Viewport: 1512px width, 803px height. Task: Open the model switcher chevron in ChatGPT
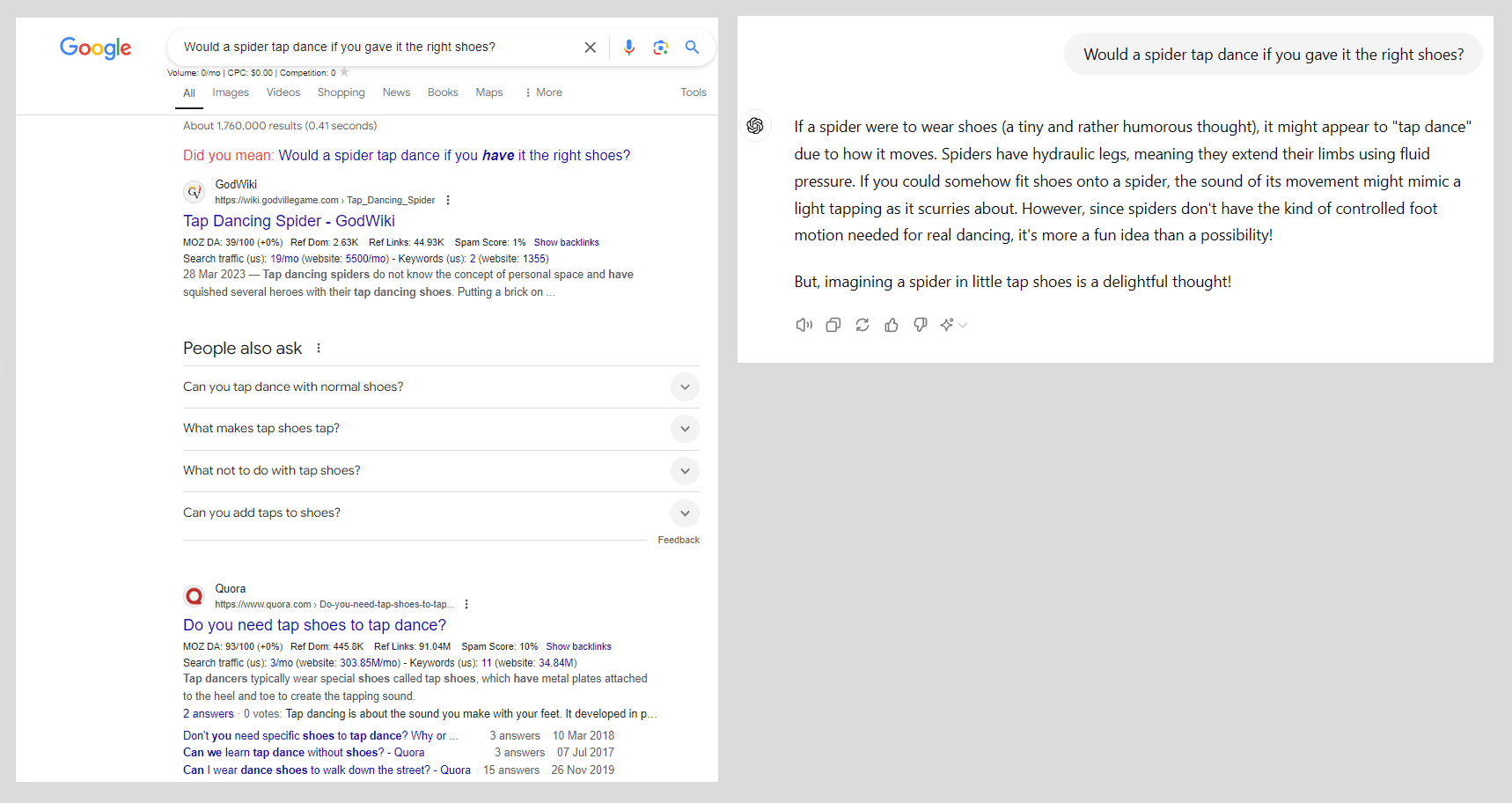click(x=964, y=325)
